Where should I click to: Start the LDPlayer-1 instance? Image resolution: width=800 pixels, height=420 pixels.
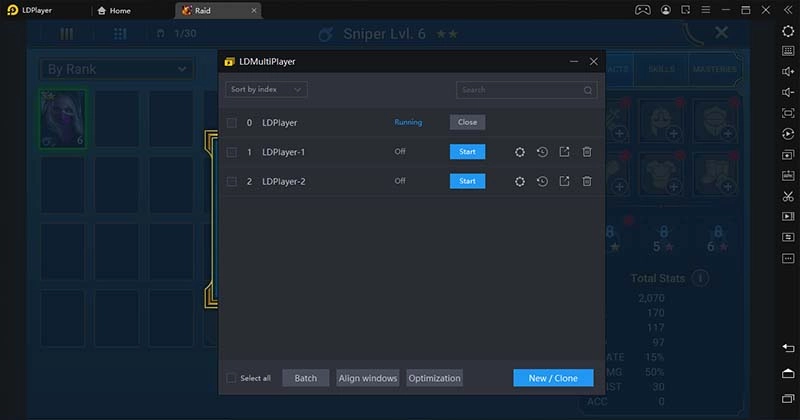[467, 152]
